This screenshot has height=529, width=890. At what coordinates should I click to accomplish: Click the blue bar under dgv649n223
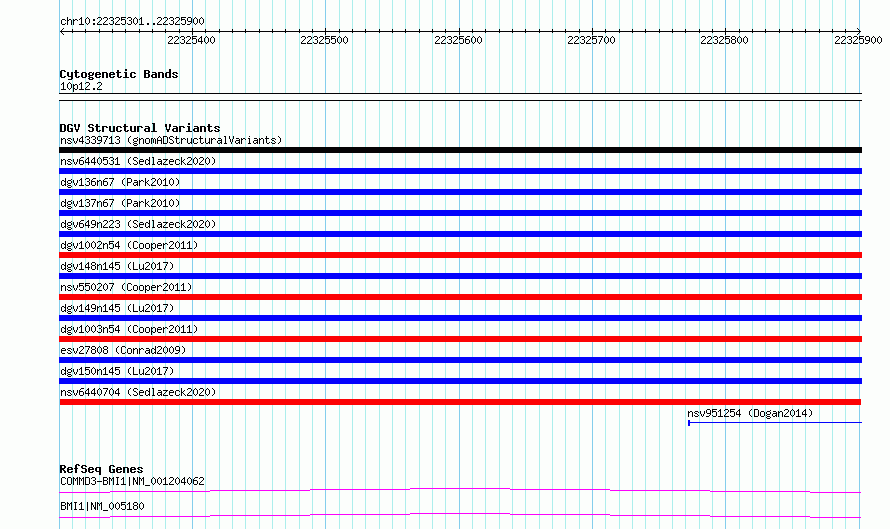tap(460, 234)
